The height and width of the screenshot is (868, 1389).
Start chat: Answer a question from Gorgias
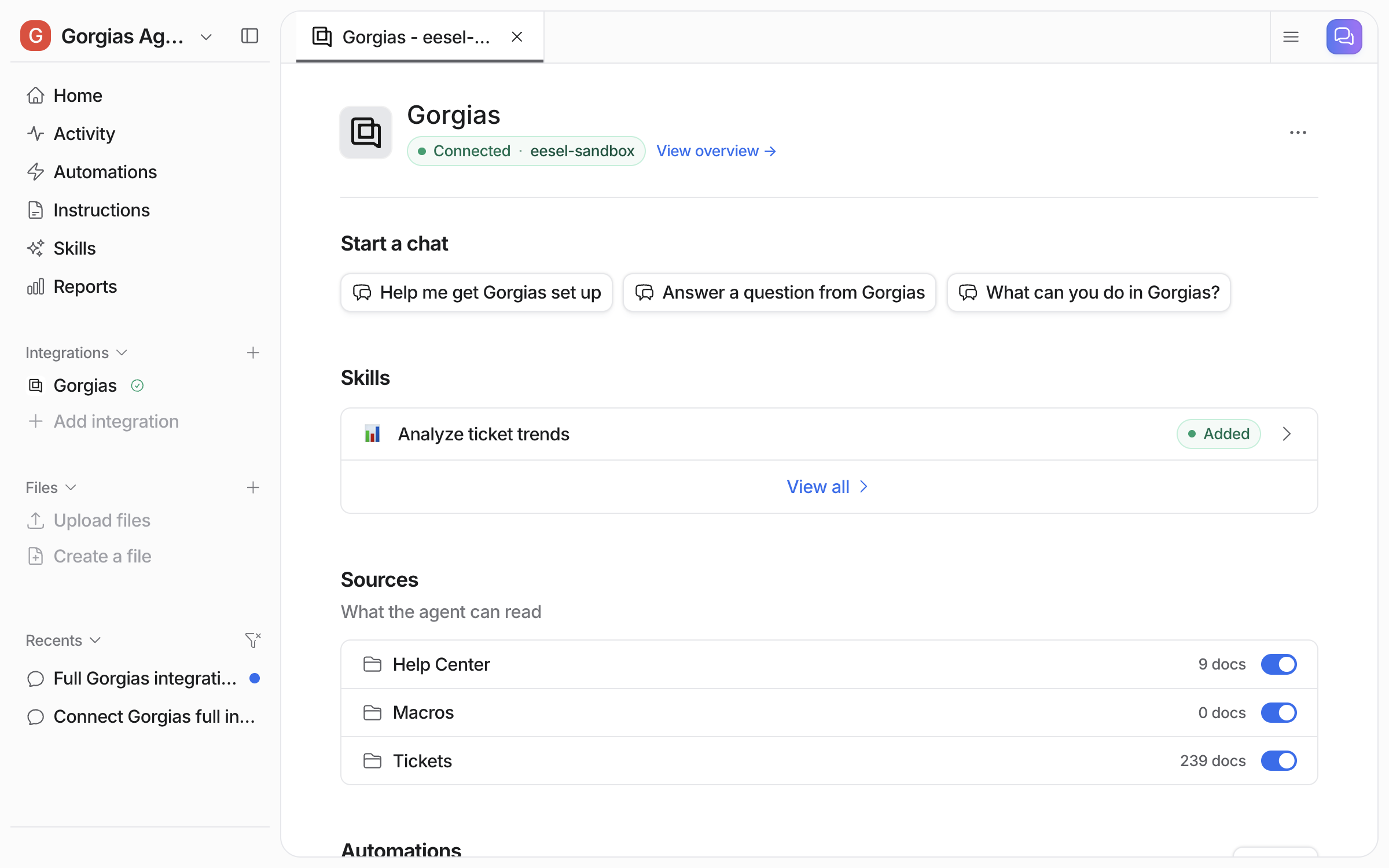(x=779, y=292)
